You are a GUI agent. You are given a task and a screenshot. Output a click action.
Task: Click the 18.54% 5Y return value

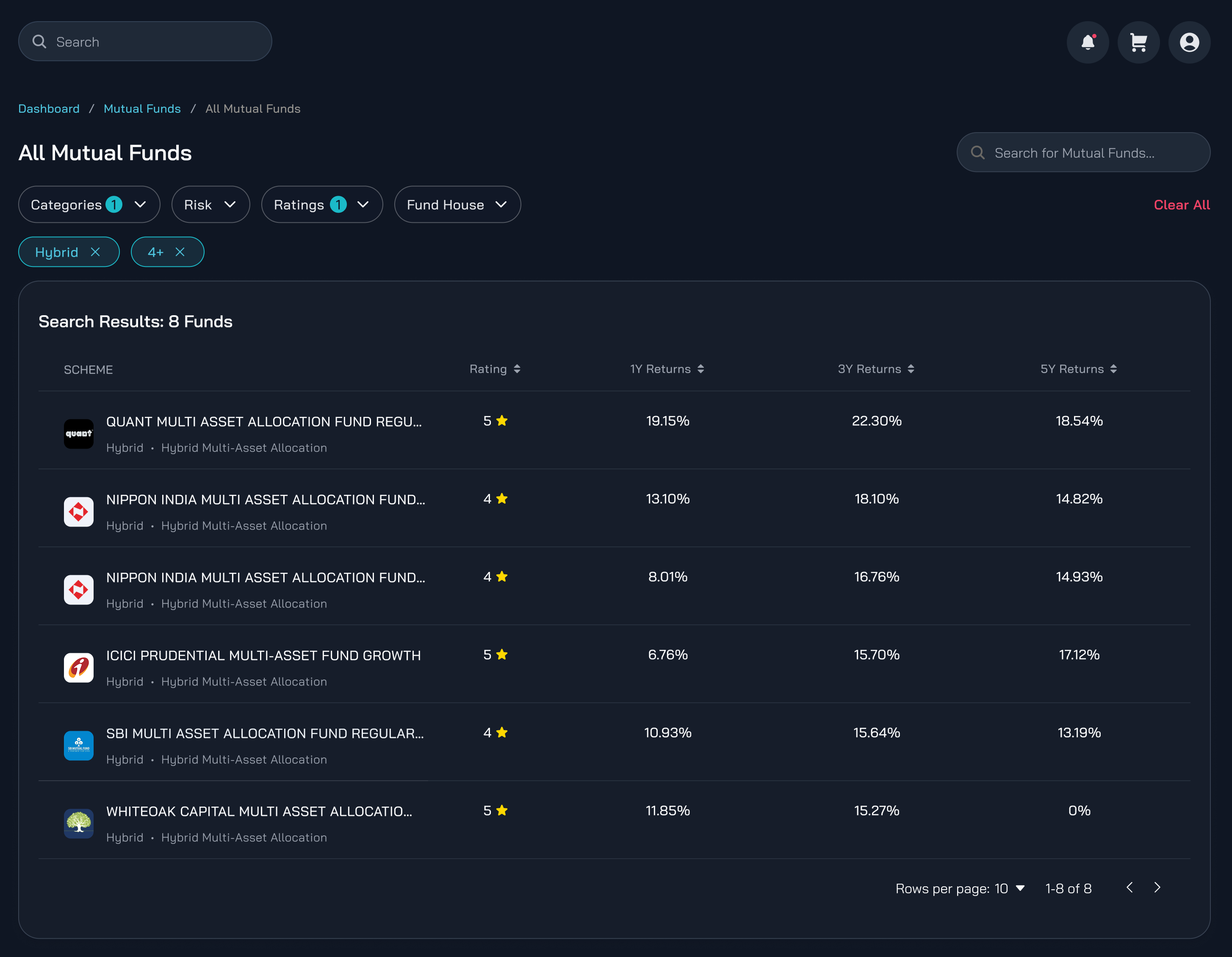(x=1079, y=421)
